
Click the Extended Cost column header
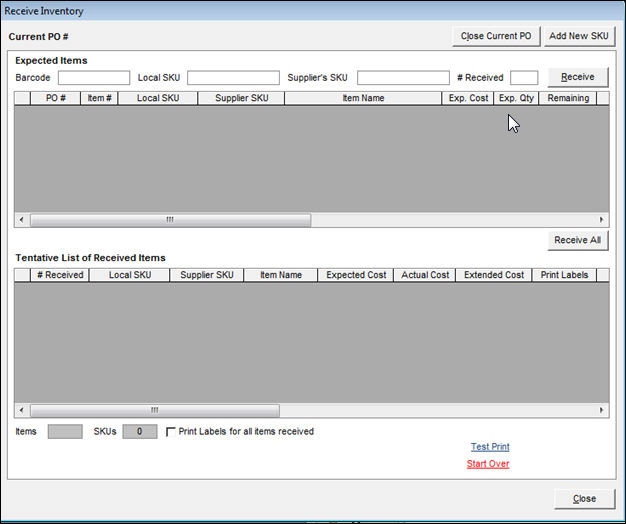(x=494, y=275)
